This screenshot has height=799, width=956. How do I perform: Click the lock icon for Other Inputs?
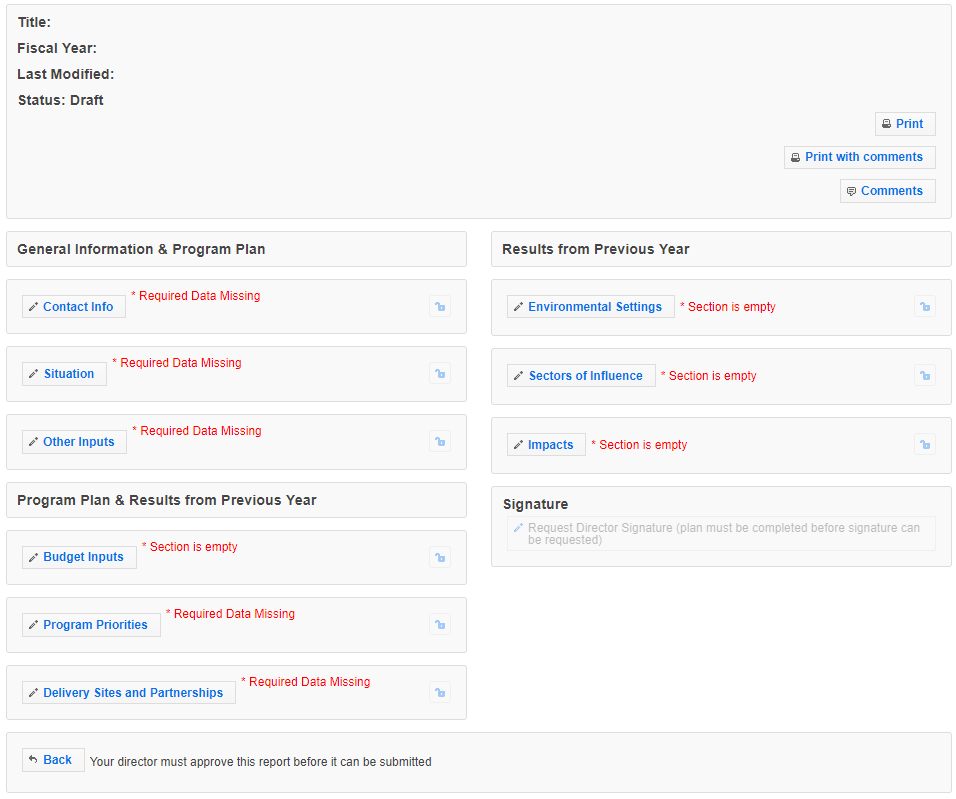point(440,442)
